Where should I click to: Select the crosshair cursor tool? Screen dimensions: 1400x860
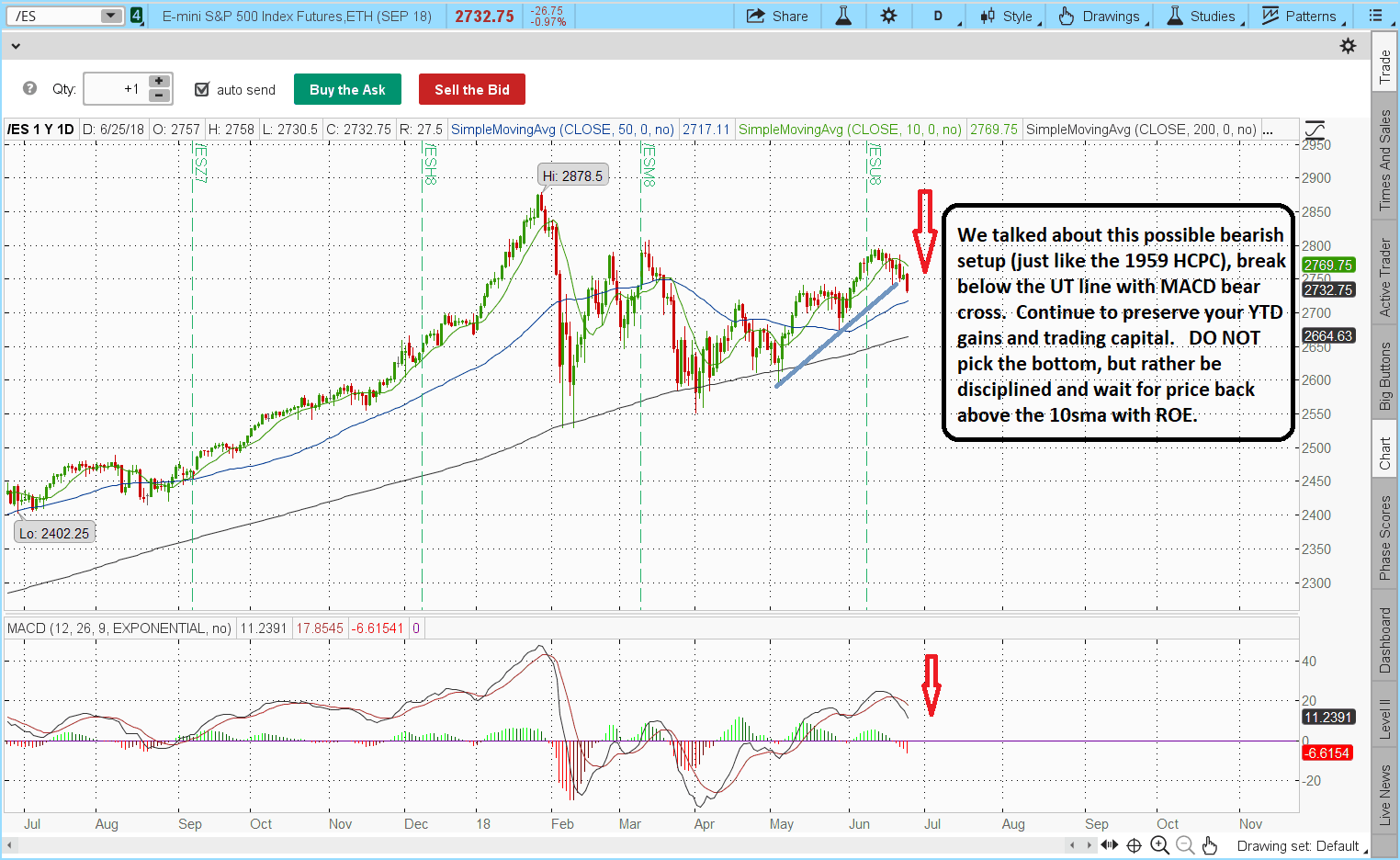[1135, 845]
